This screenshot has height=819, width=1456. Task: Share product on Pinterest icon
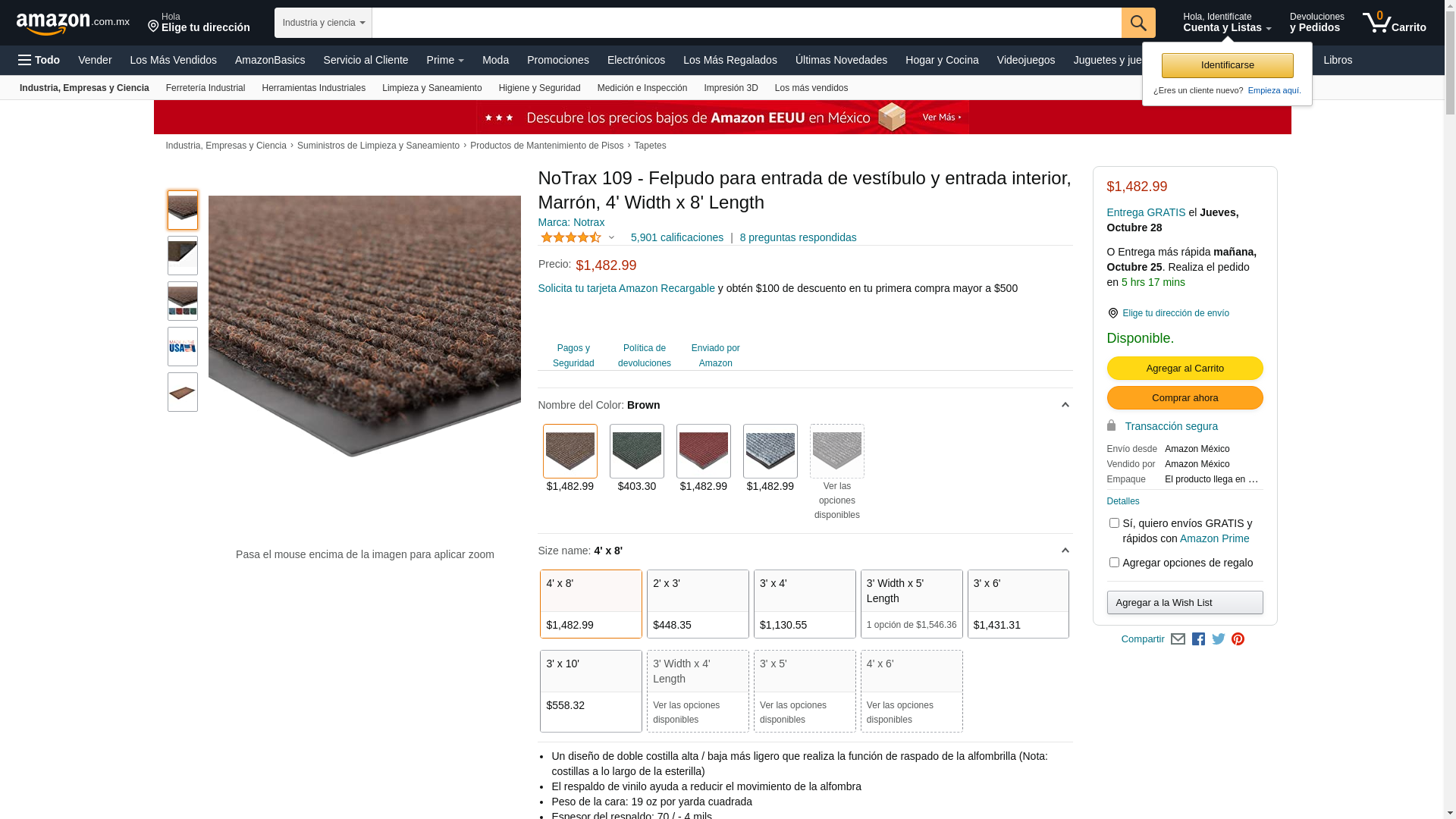click(1238, 639)
